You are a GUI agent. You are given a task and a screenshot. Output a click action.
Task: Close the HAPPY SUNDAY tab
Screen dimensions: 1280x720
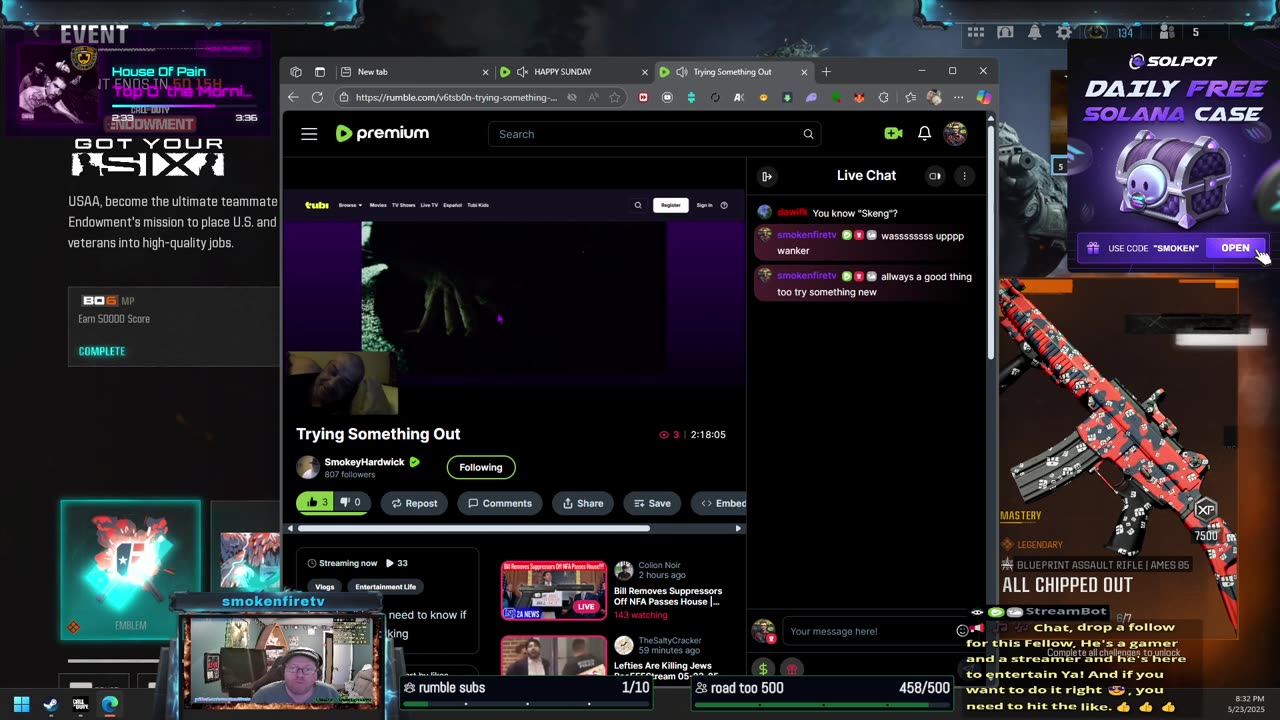[x=644, y=72]
